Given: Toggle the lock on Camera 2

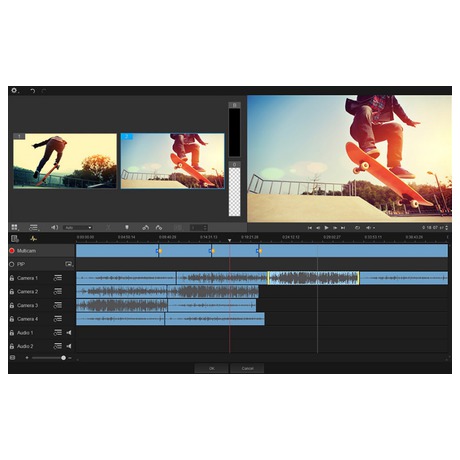Looking at the screenshot, I should 12,292.
